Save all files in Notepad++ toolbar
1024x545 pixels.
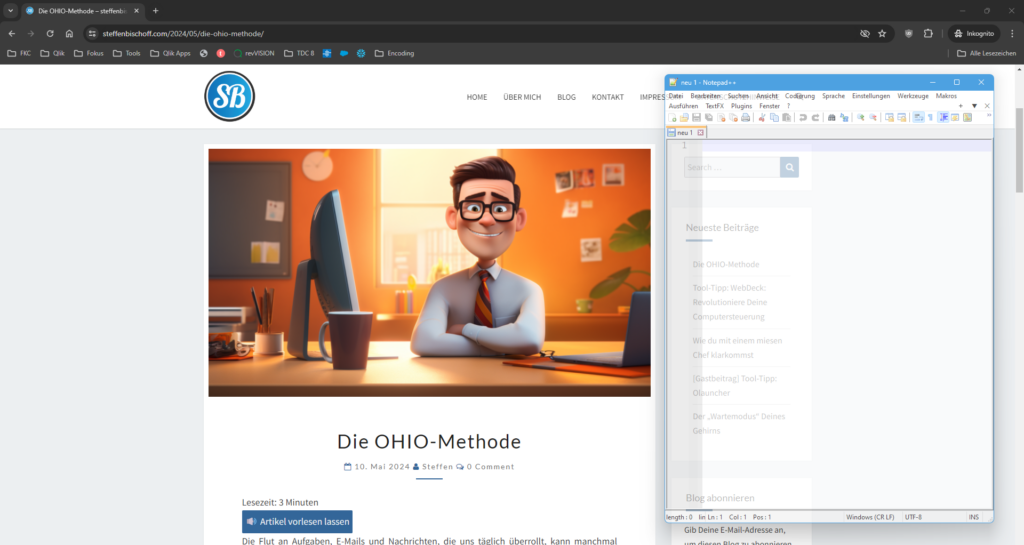click(x=709, y=117)
